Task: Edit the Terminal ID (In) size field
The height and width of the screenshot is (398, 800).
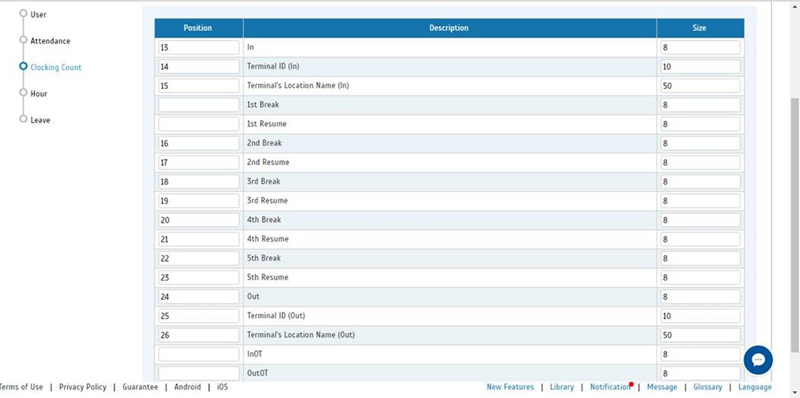Action: click(x=700, y=66)
